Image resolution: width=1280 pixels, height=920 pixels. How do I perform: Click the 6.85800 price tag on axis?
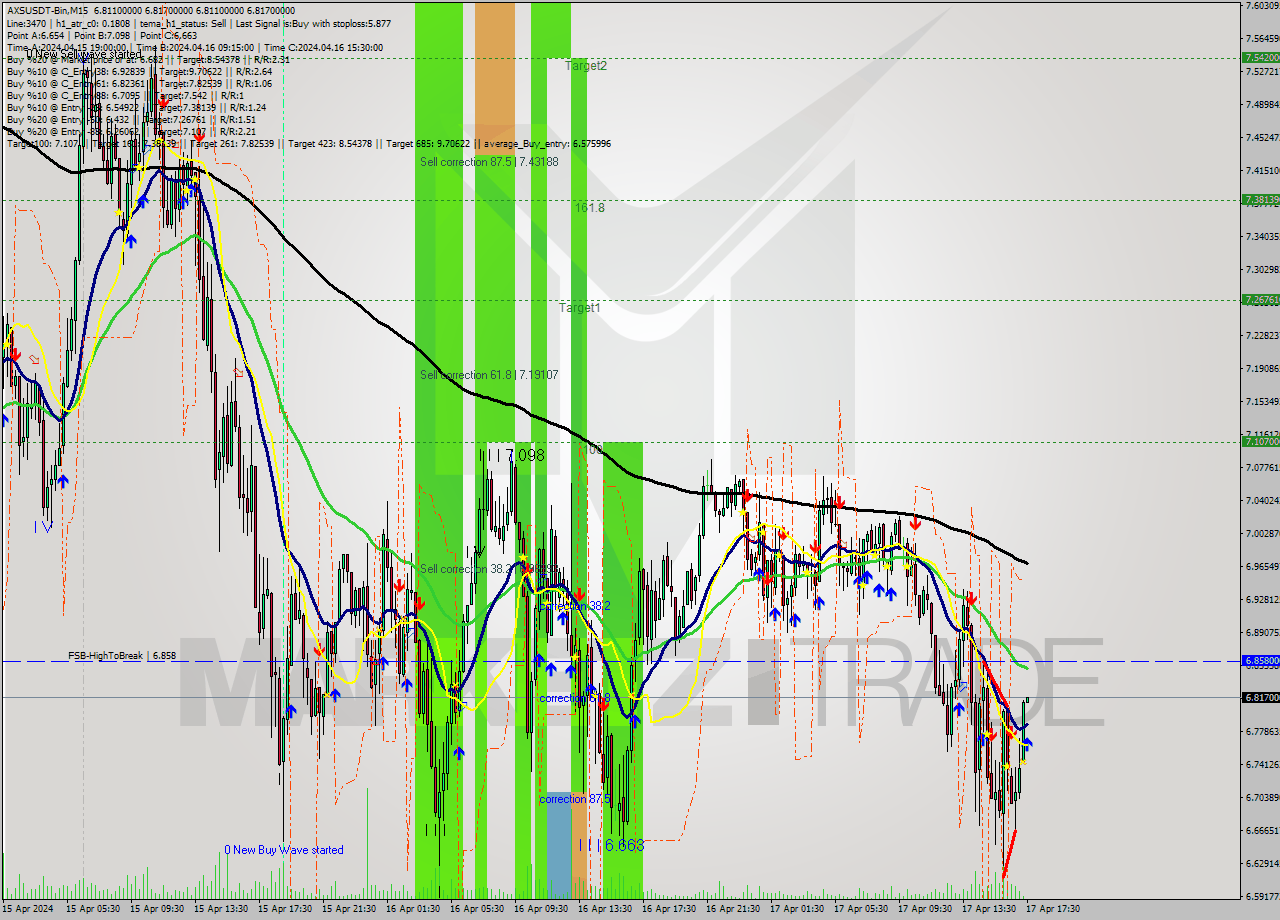[1260, 661]
